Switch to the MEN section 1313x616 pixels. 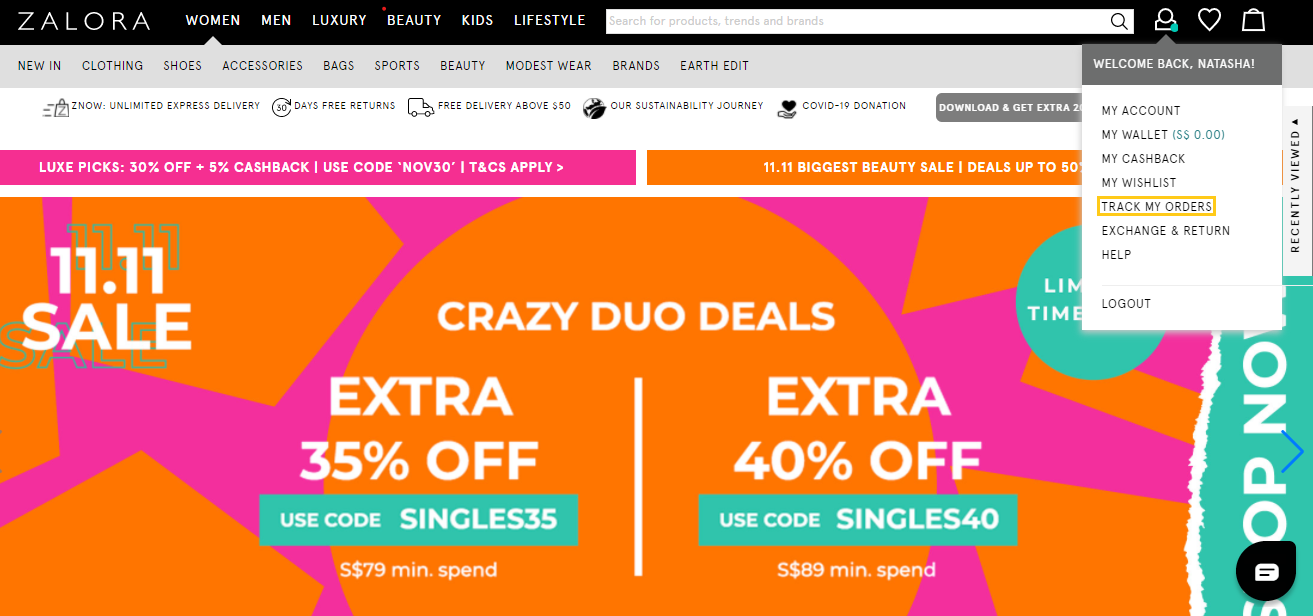276,20
